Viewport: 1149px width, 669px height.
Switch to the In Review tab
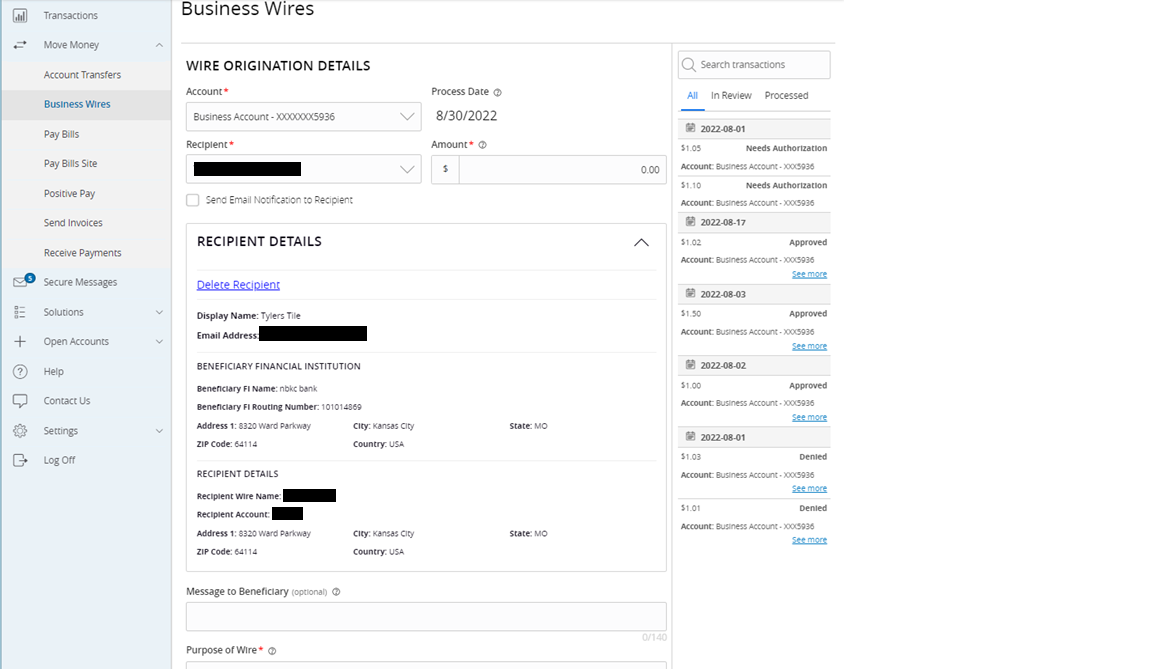point(731,95)
